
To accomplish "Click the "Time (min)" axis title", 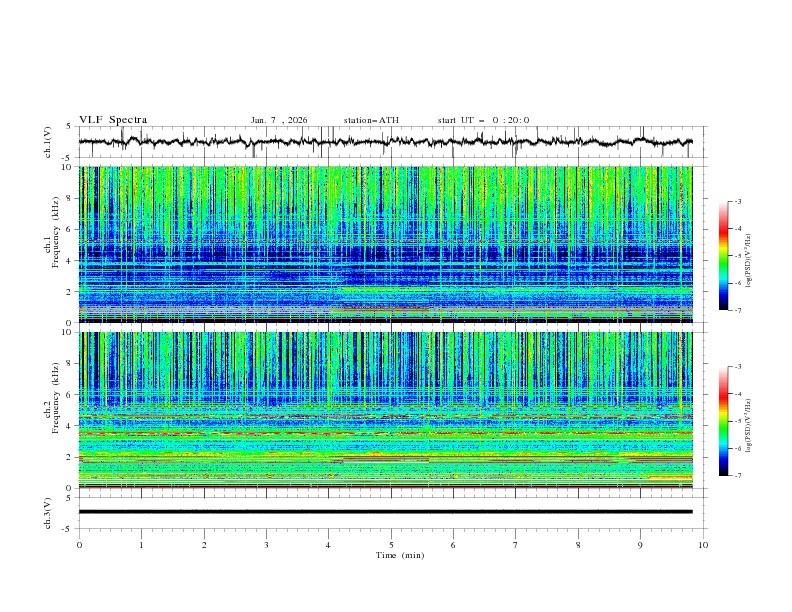I will 400,555.
